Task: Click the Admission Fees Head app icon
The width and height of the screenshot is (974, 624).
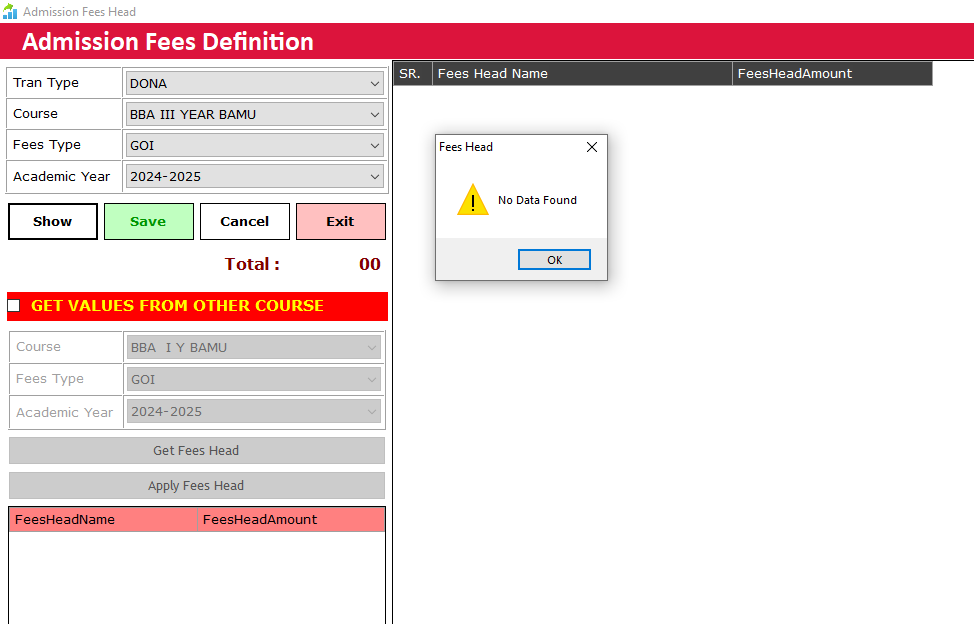Action: pyautogui.click(x=10, y=12)
